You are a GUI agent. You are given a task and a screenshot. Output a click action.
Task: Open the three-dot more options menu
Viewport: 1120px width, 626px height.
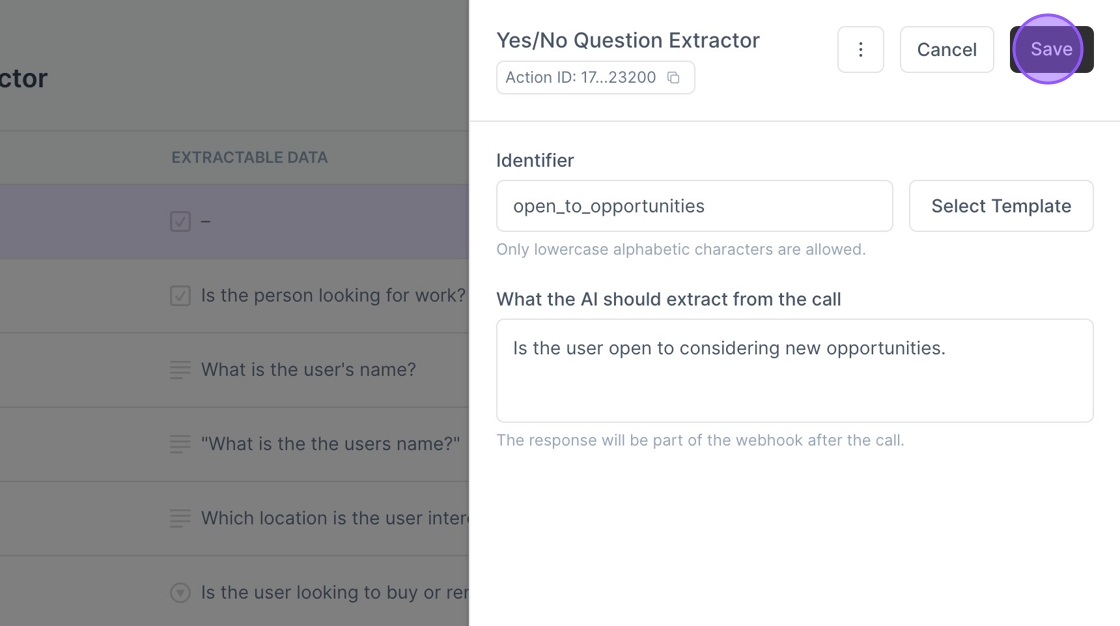click(x=860, y=50)
